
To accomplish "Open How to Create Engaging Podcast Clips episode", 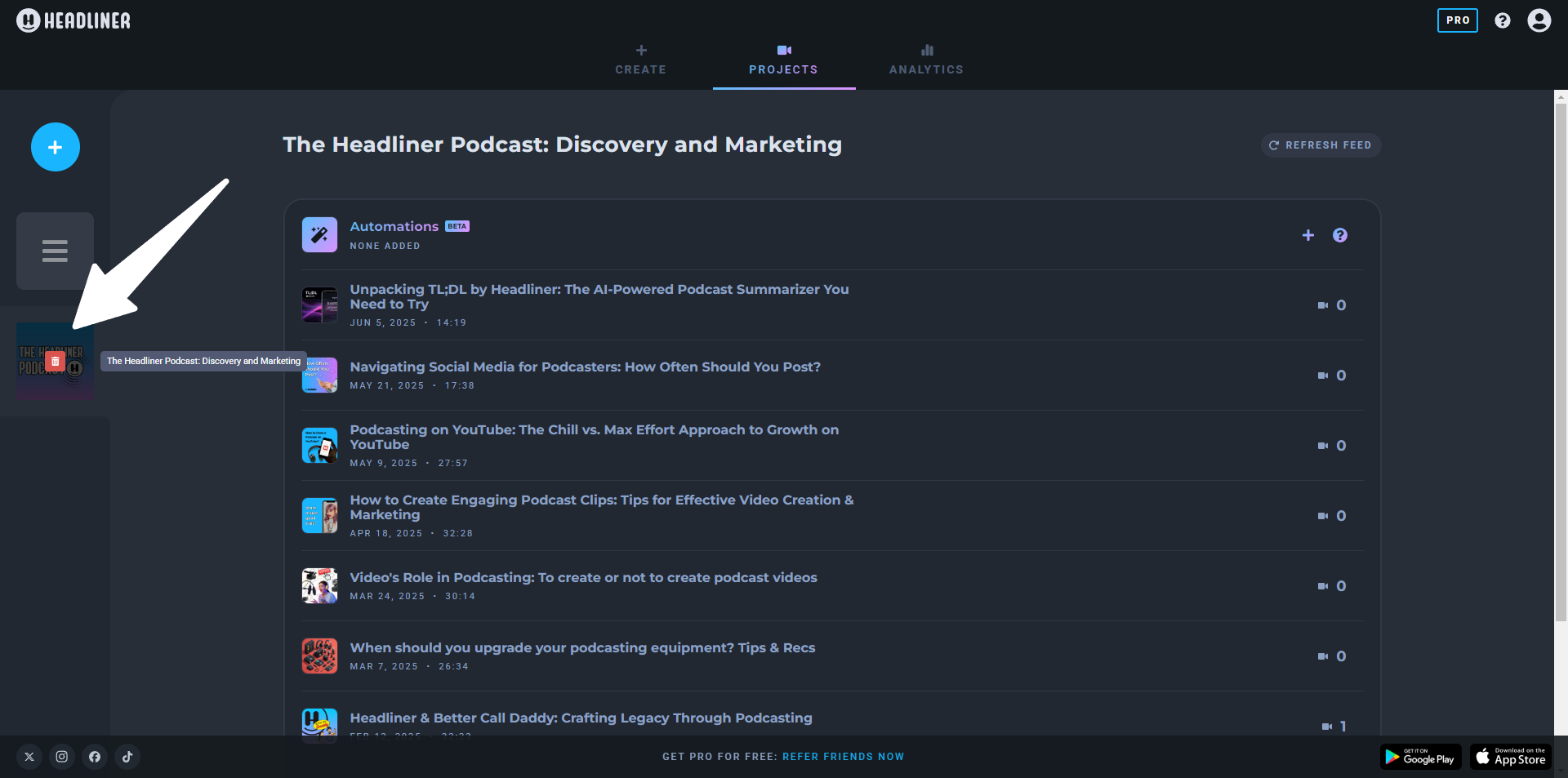I will tap(601, 507).
